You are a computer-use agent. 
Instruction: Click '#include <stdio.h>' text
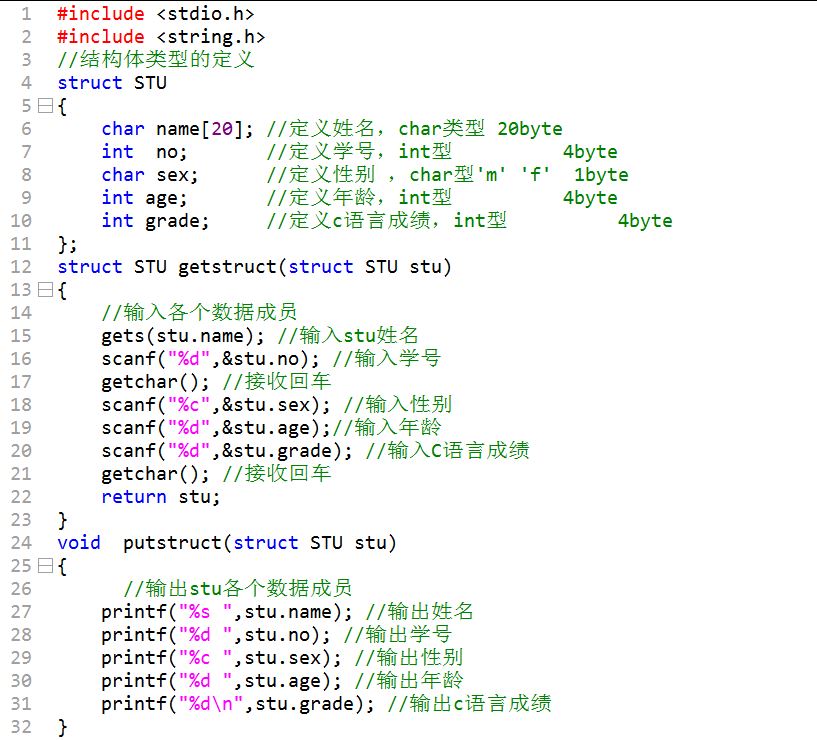(x=156, y=14)
